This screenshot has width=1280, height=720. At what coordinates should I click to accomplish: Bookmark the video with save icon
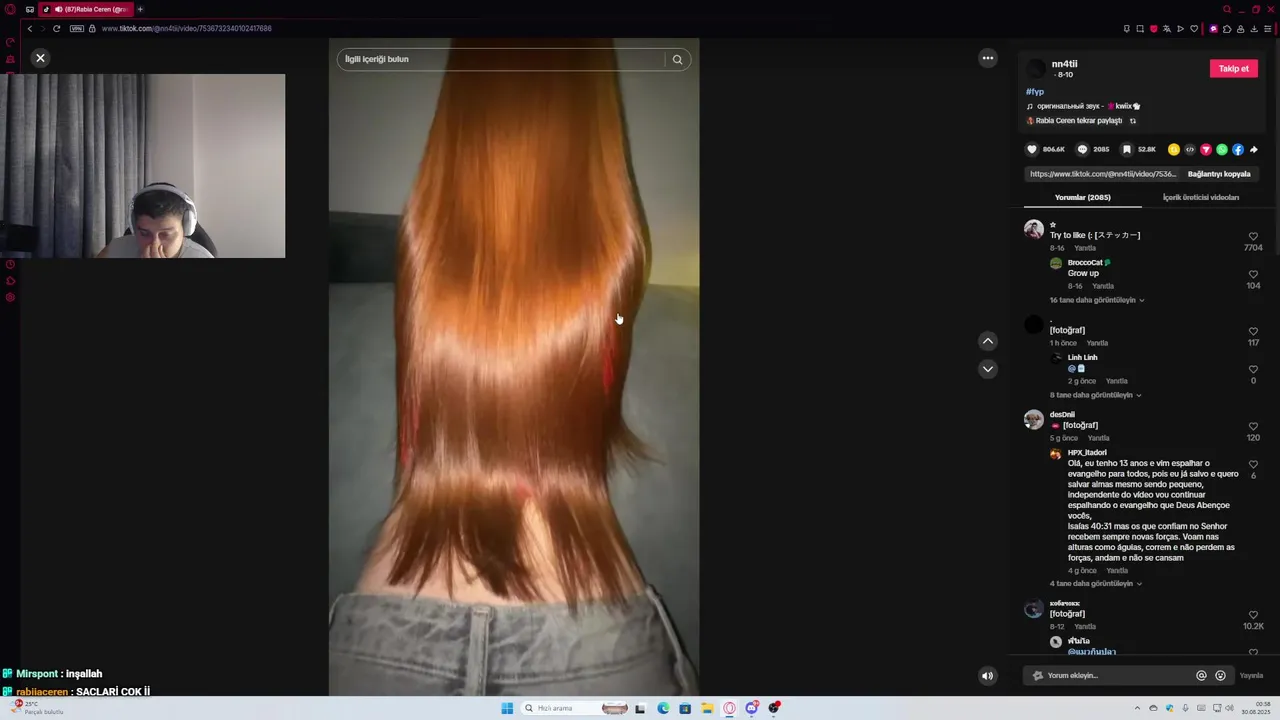pyautogui.click(x=1127, y=150)
